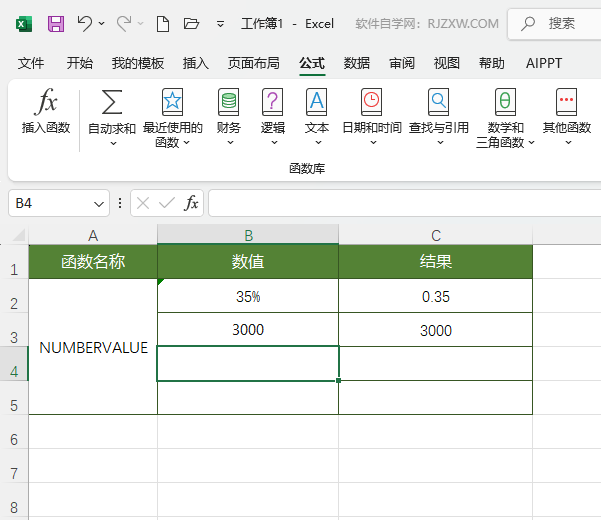This screenshot has height=520, width=601.
Task: Select the 3000 cell in column C
Action: [435, 330]
